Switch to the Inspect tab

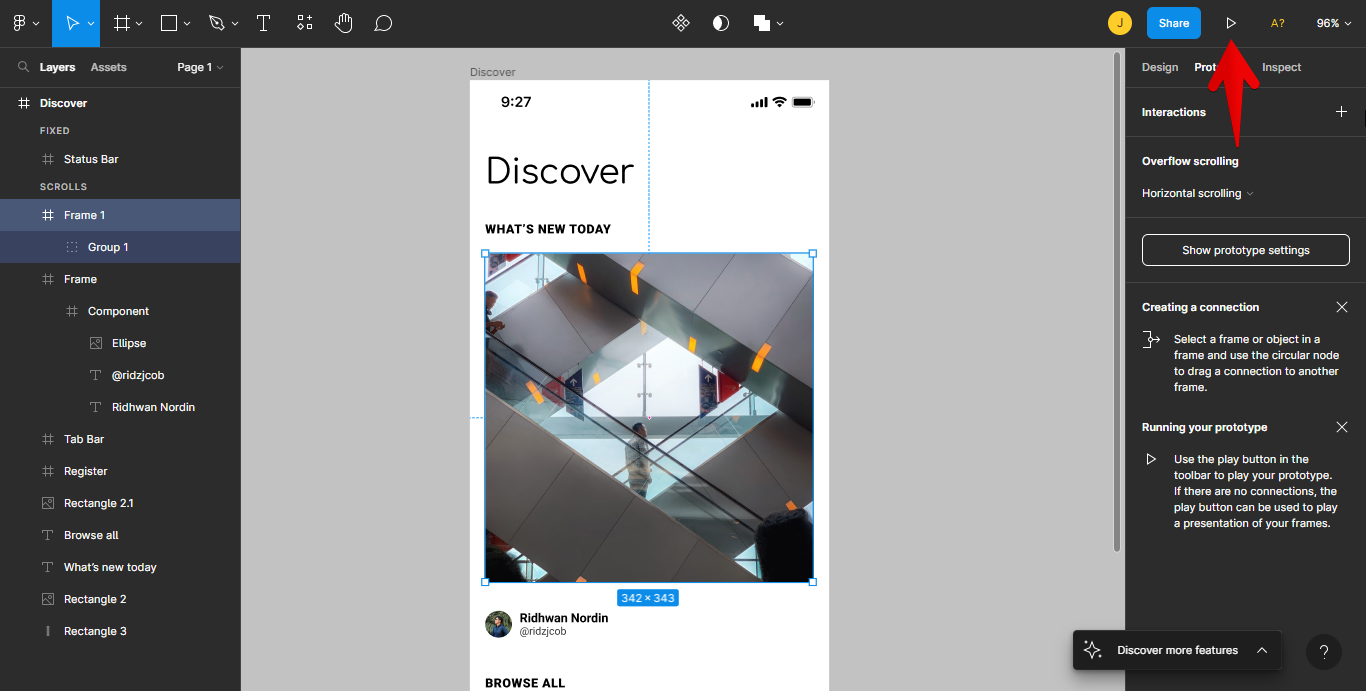tap(1281, 67)
